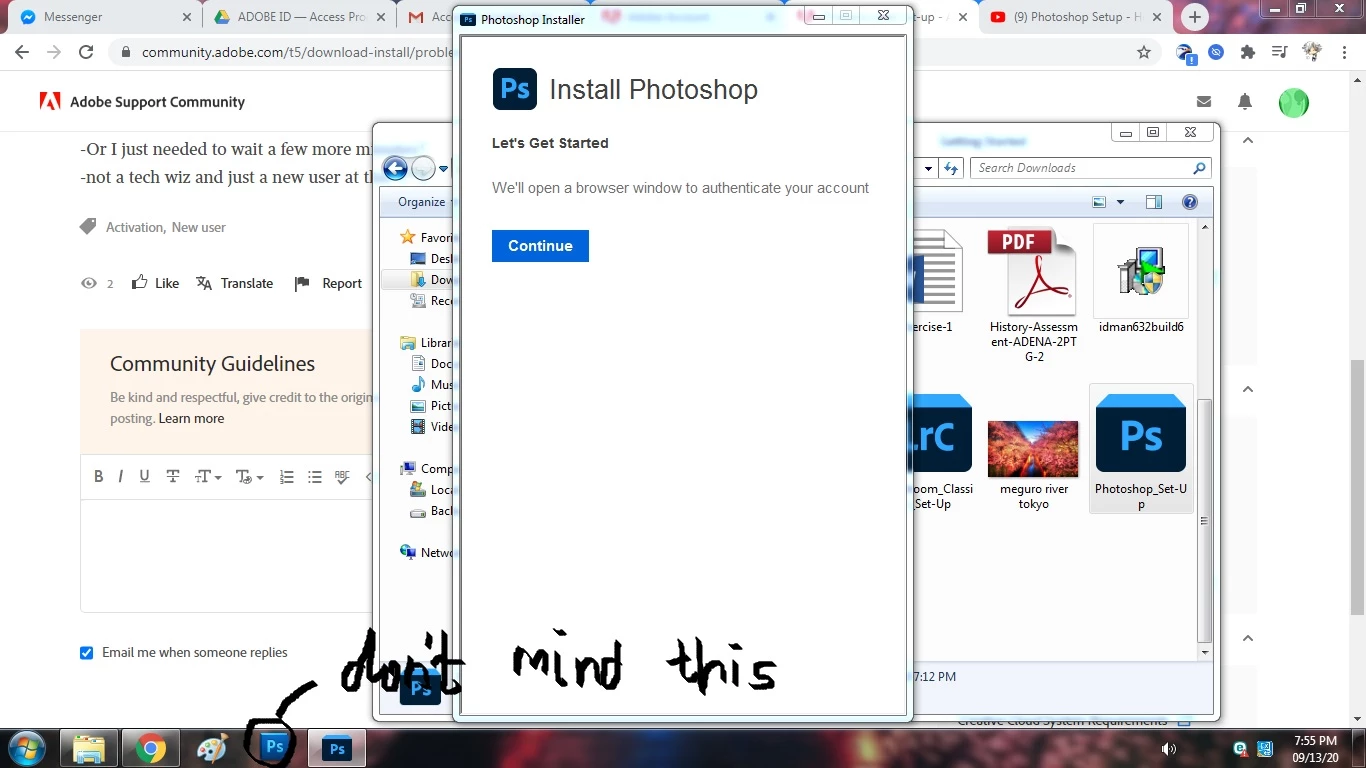This screenshot has width=1366, height=768.
Task: Open the Learn more guidelines link
Action: pyautogui.click(x=191, y=418)
